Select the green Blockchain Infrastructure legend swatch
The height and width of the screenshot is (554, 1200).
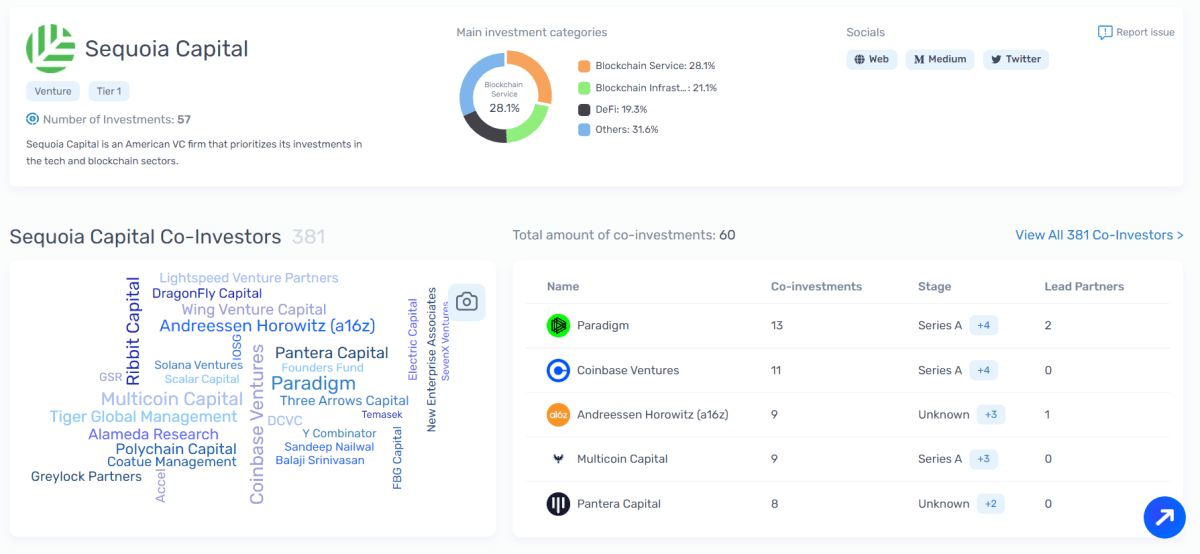pos(584,87)
